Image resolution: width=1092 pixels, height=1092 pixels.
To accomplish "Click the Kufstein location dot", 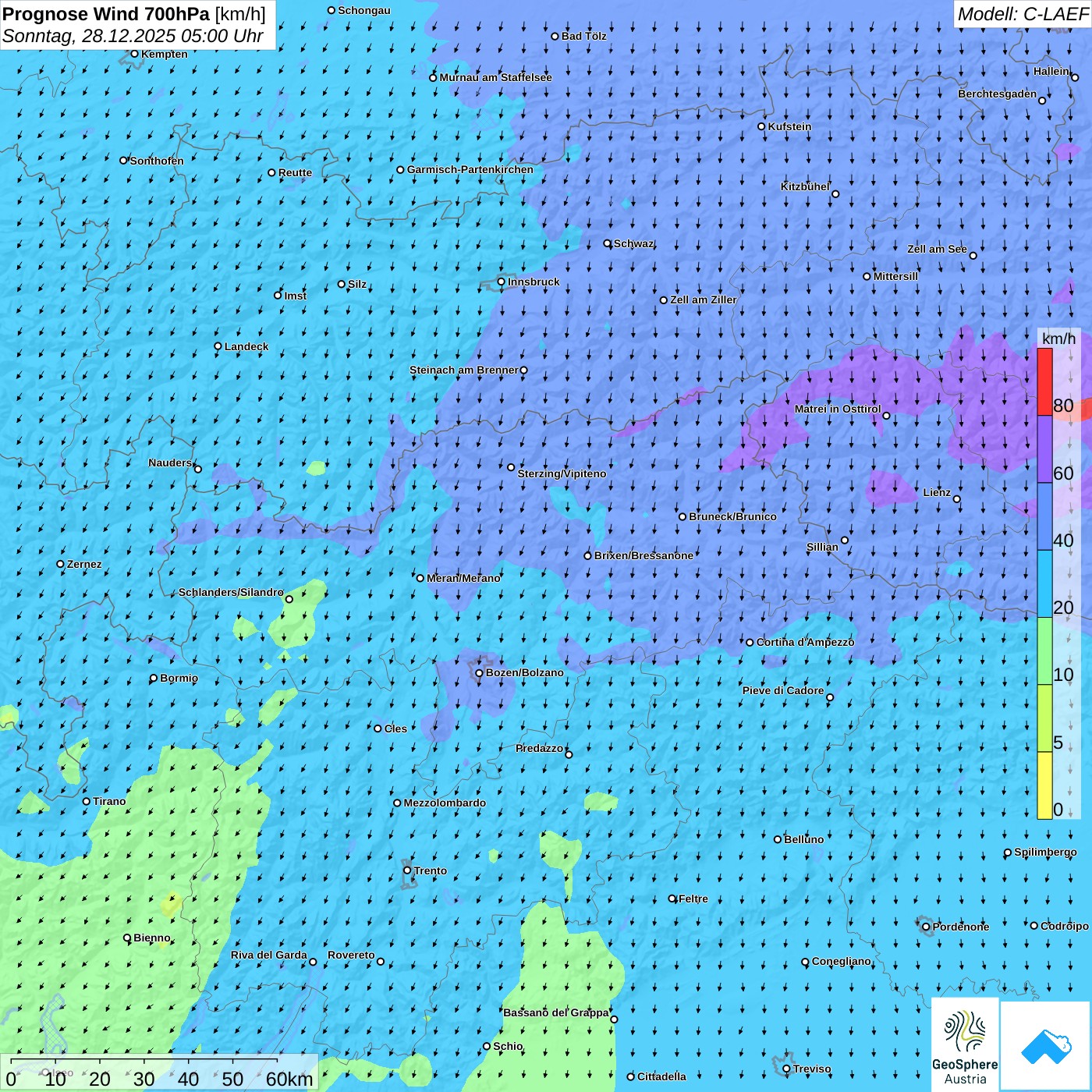I will pyautogui.click(x=762, y=126).
